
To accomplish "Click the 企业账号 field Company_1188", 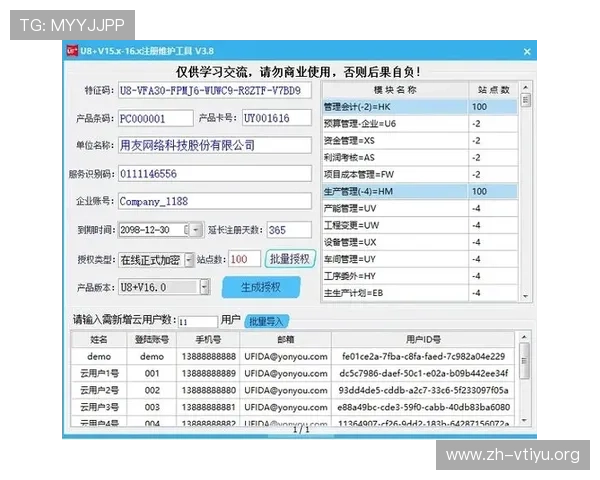I will 215,201.
